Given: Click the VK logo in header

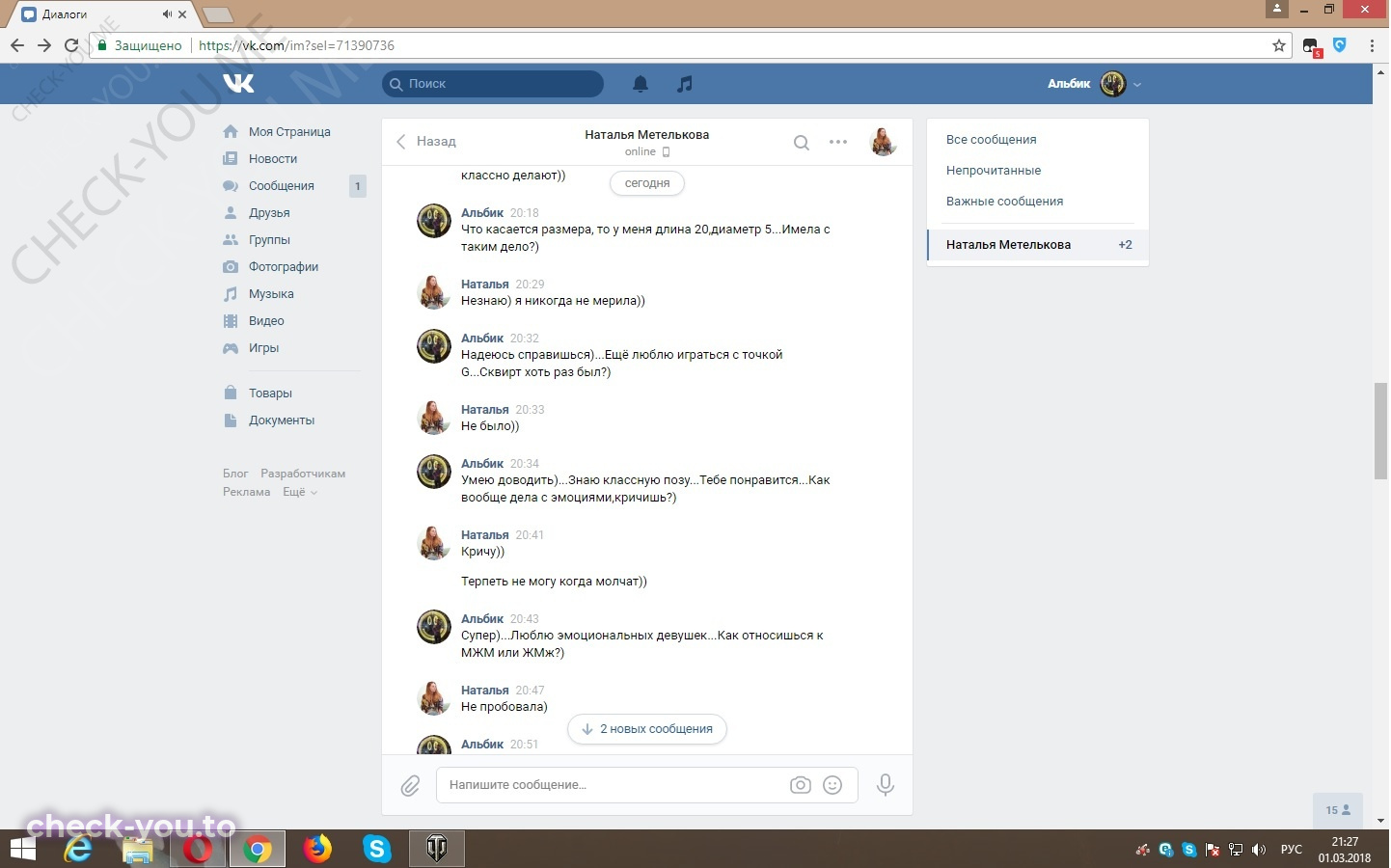Looking at the screenshot, I should point(238,83).
